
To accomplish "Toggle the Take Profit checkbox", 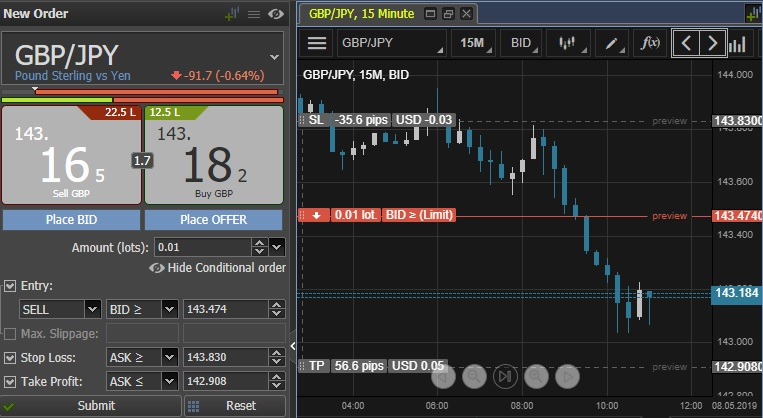I will point(10,382).
